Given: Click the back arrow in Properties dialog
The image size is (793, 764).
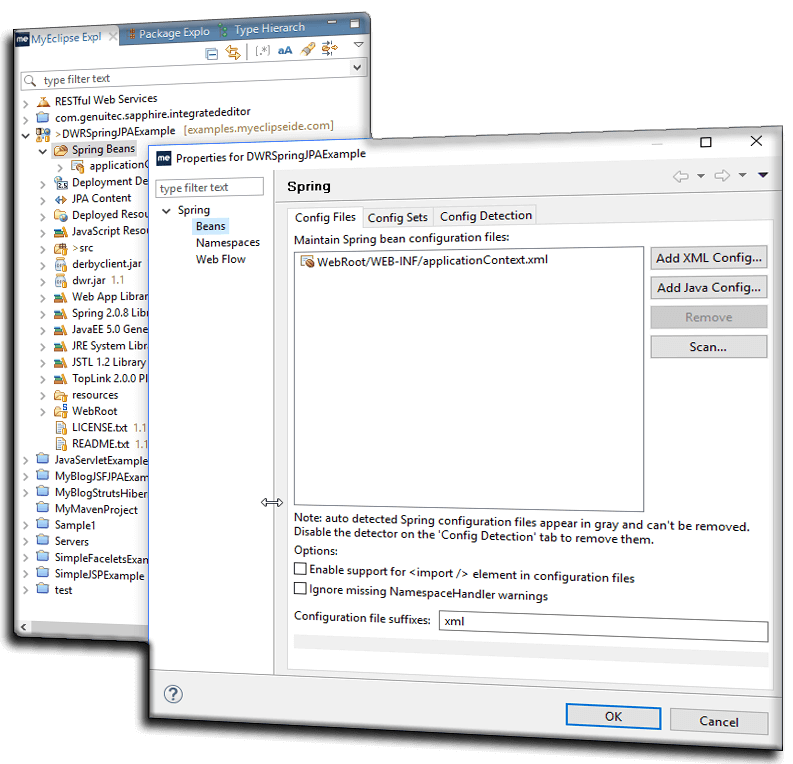Looking at the screenshot, I should 681,176.
